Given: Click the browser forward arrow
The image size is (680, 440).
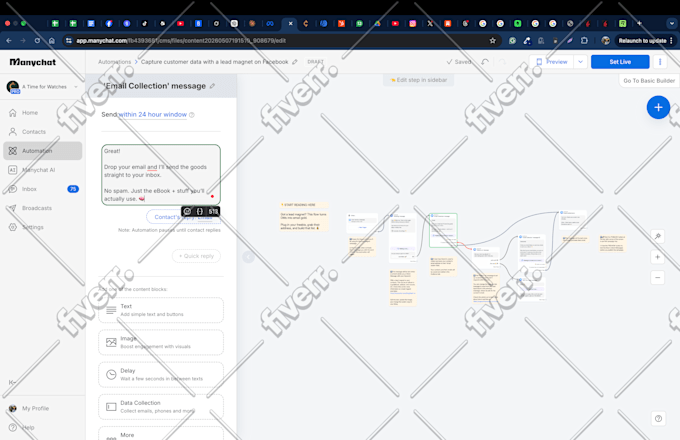Looking at the screenshot, I should click(23, 41).
